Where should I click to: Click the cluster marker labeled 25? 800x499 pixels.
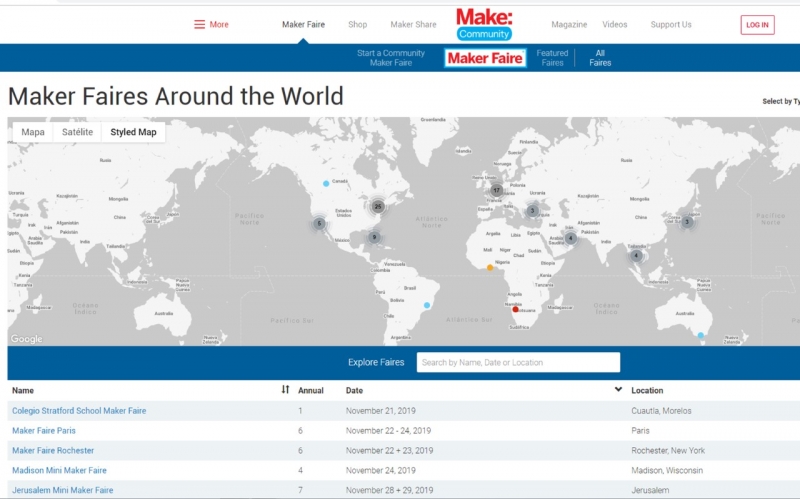[378, 207]
